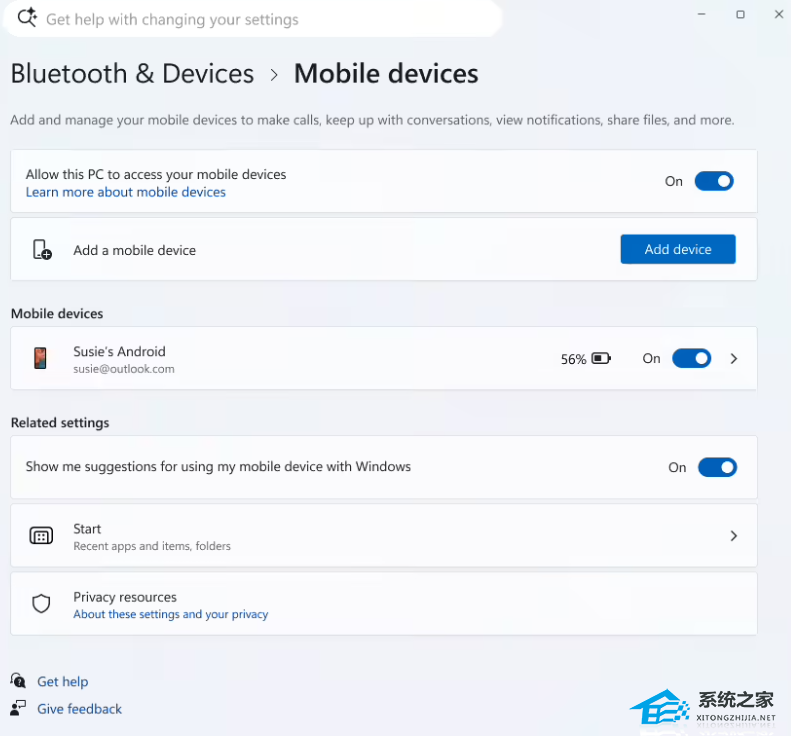Open Learn more about mobile devices link
Viewport: 791px width, 736px height.
tap(126, 192)
